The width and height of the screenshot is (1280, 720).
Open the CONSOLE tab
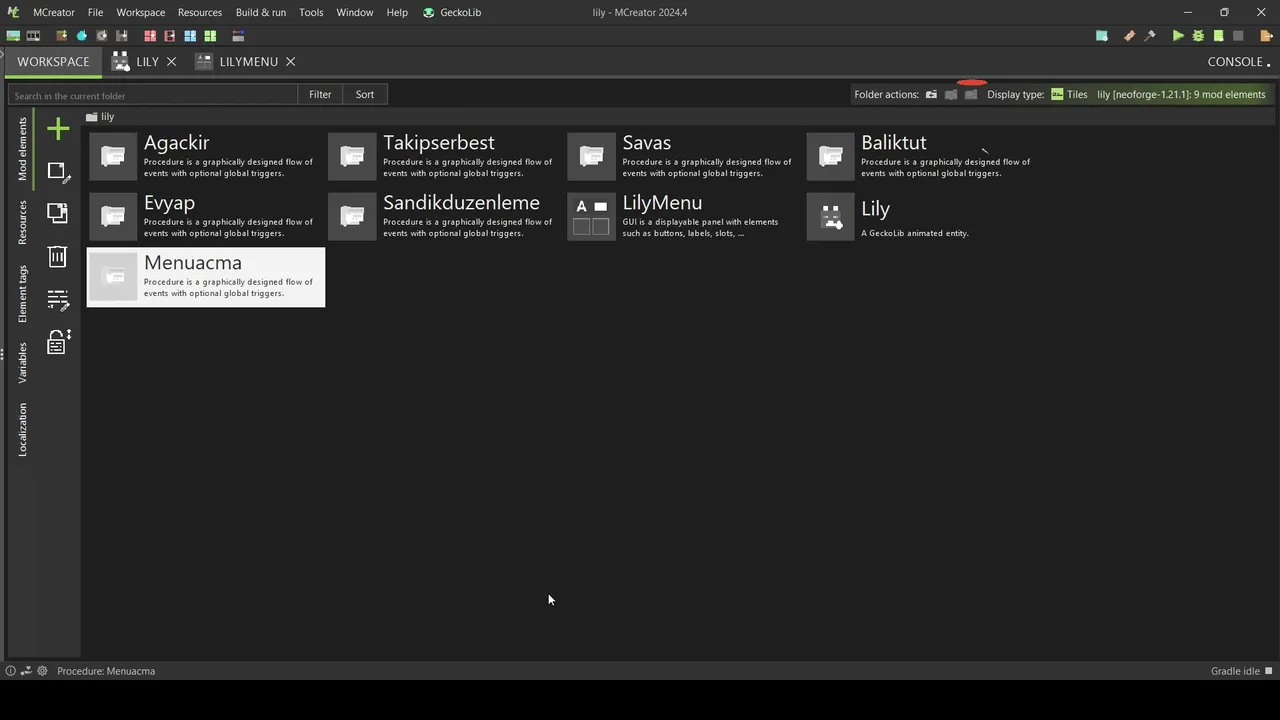1239,62
